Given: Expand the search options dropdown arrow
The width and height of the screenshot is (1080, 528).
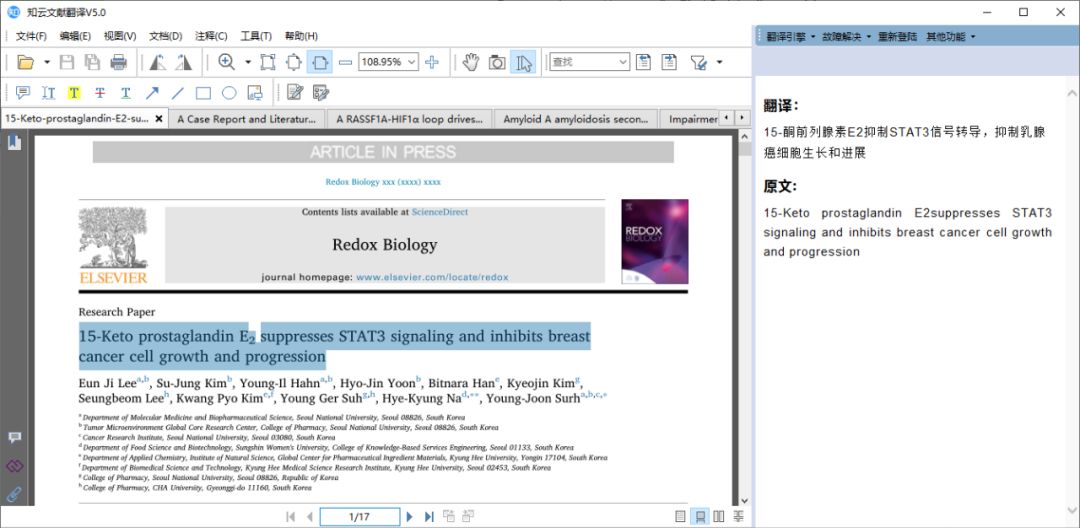Looking at the screenshot, I should pyautogui.click(x=720, y=63).
